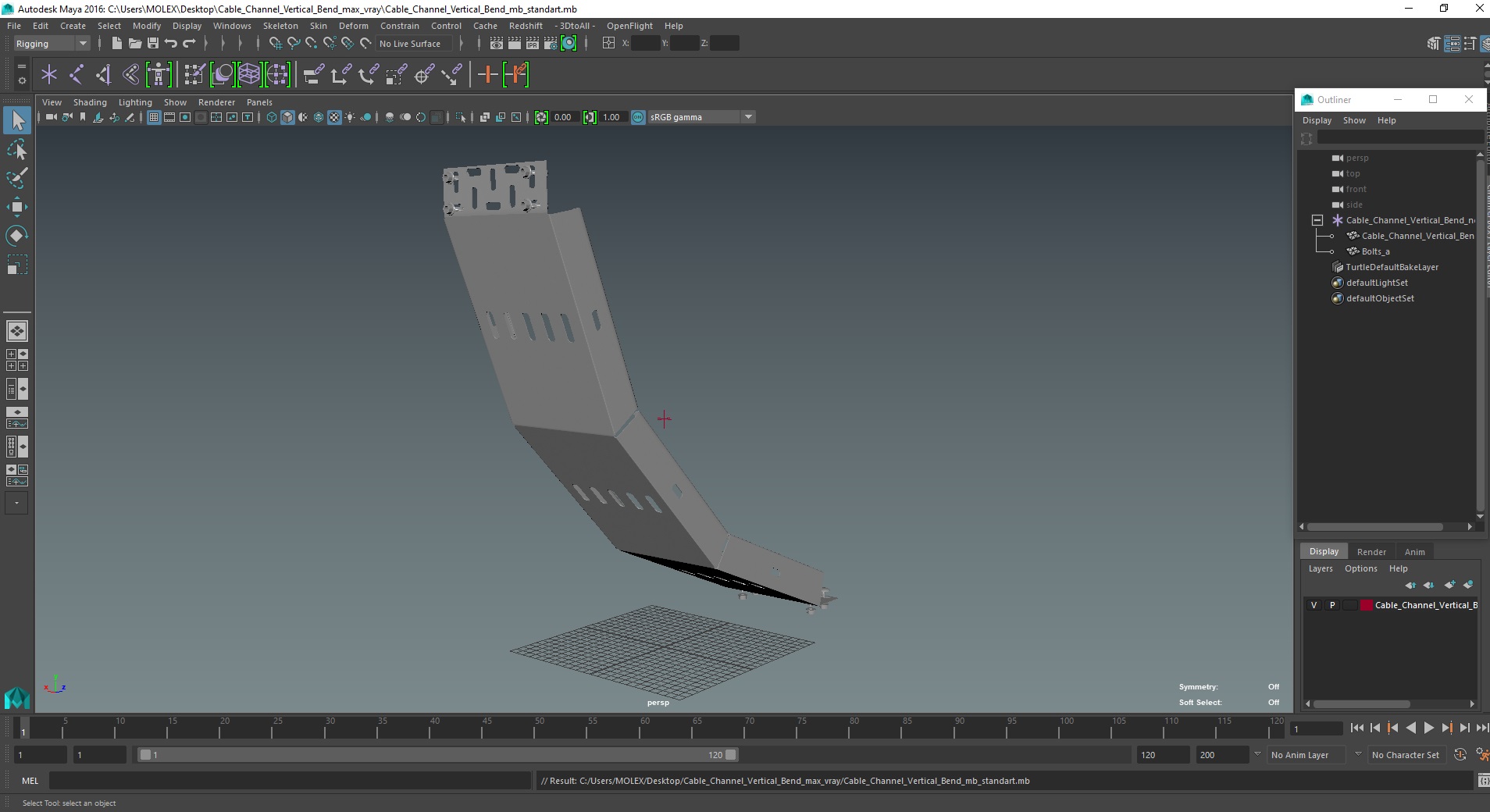1490x812 pixels.
Task: Open the Rigging menu set dropdown
Action: coord(52,44)
